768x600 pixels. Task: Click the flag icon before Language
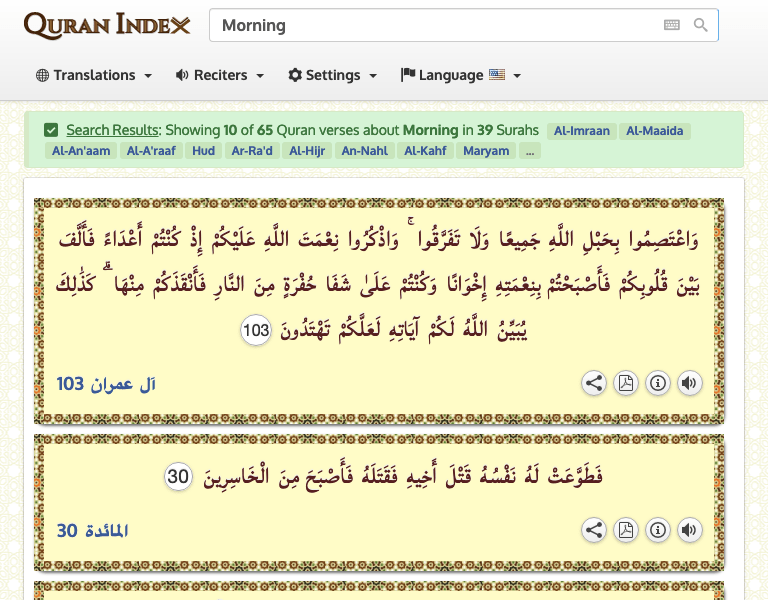pos(408,75)
